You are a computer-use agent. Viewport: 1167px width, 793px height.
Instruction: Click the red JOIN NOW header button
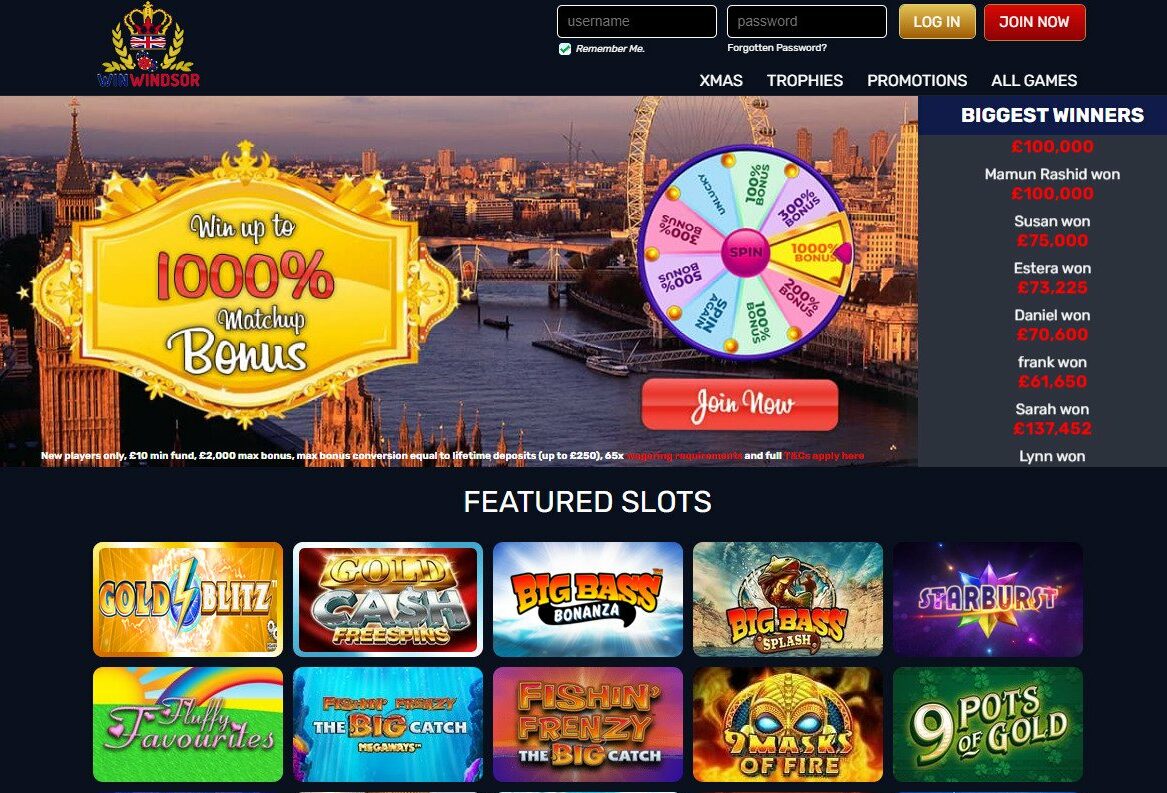1035,22
